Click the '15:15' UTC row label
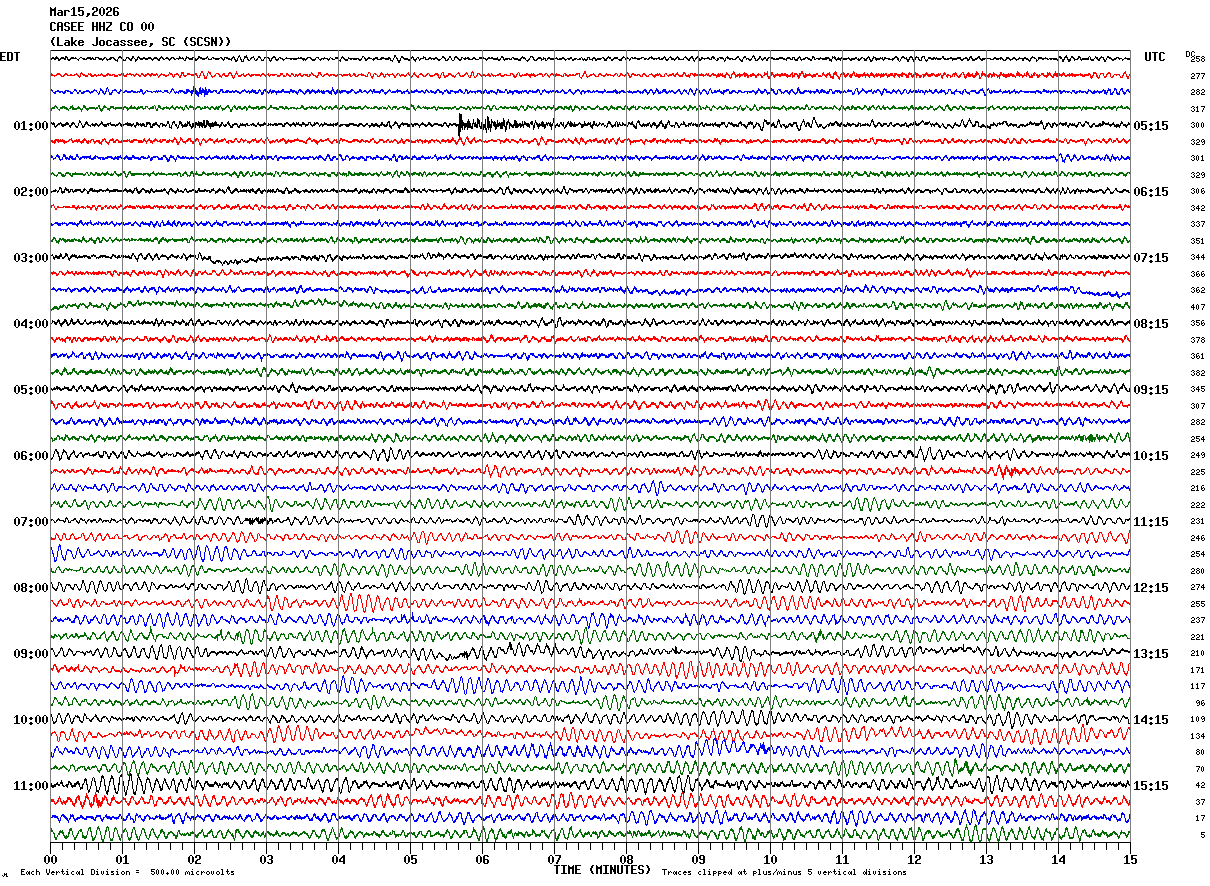 tap(1151, 786)
